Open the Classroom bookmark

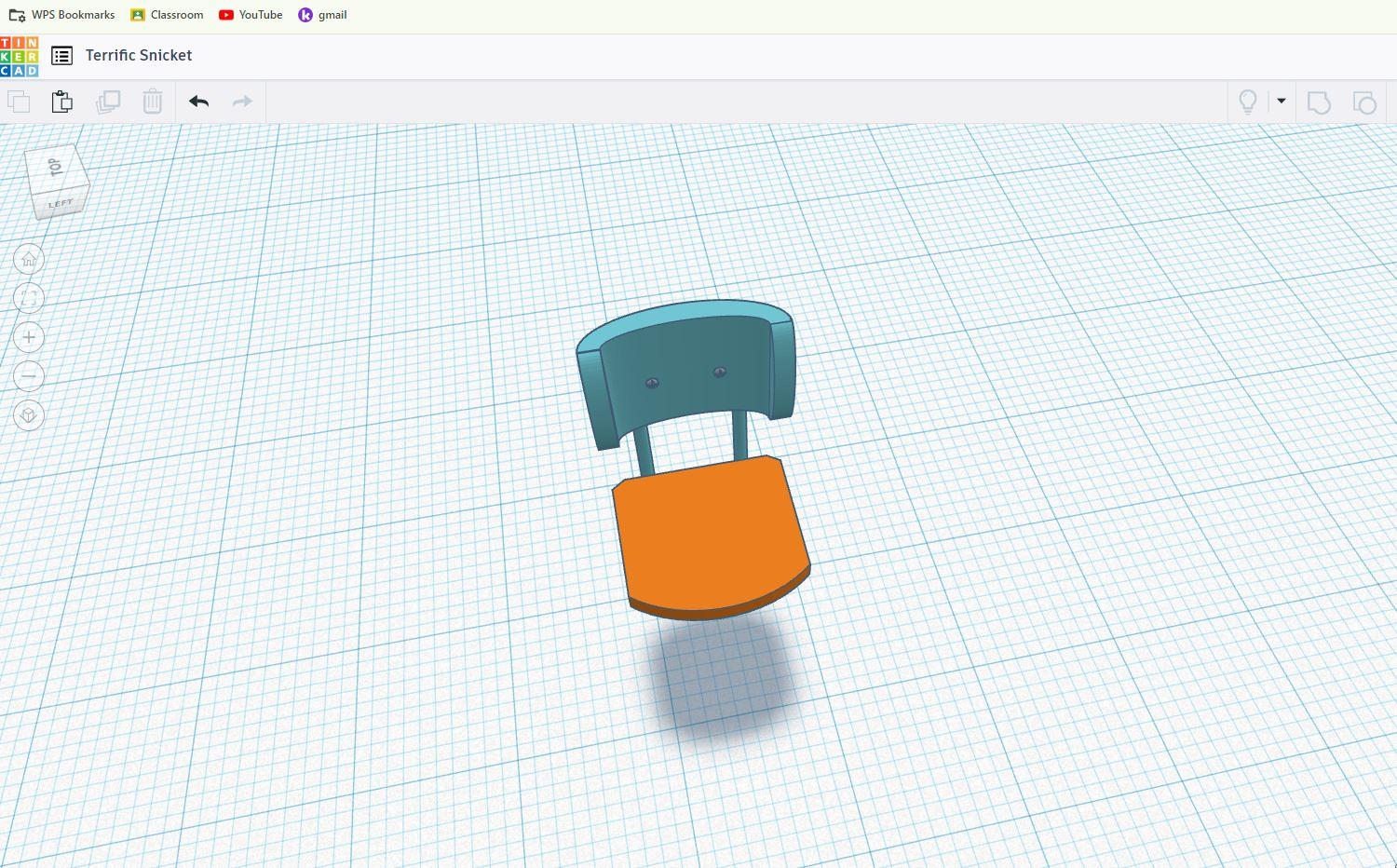(x=167, y=15)
